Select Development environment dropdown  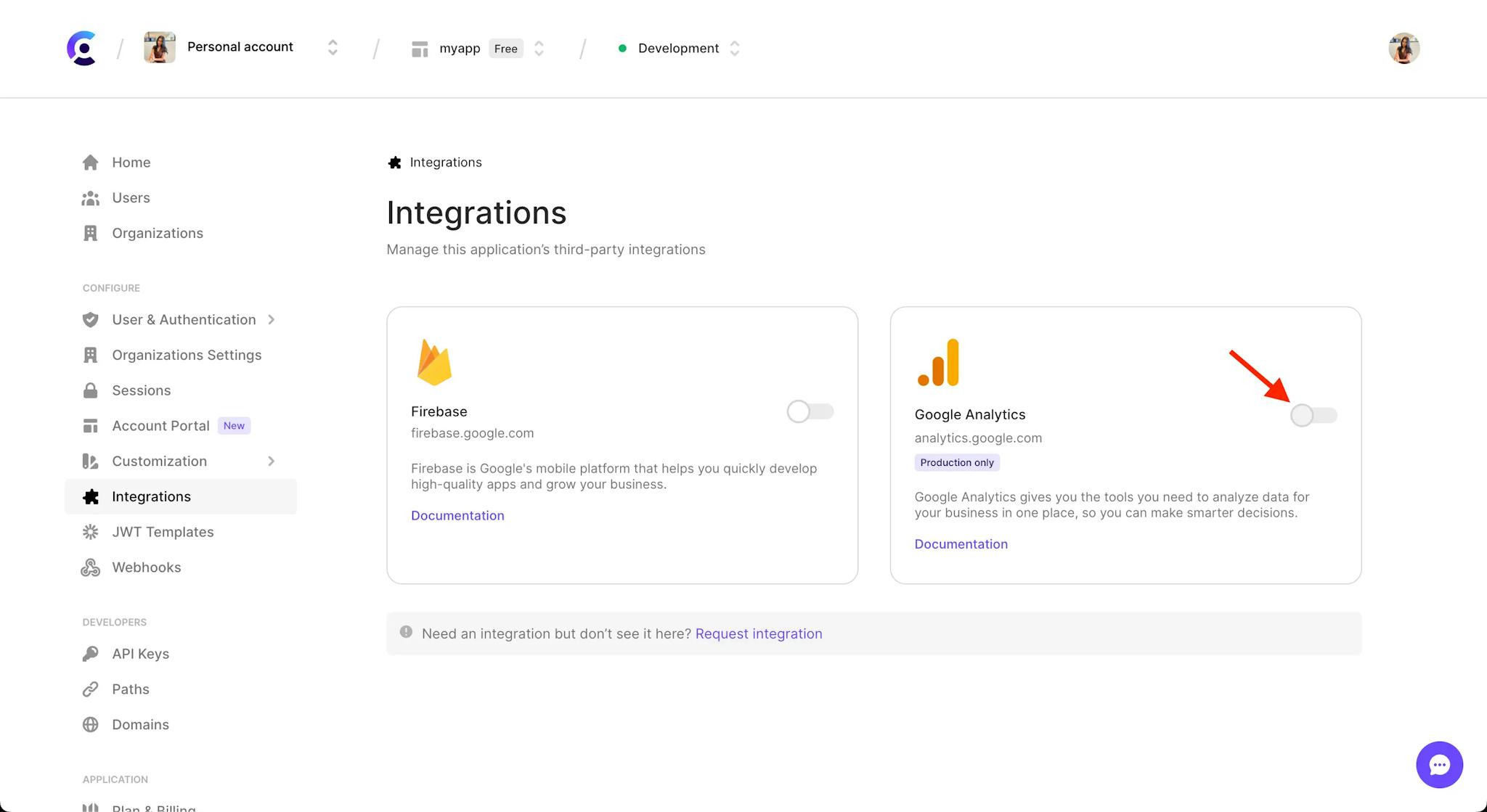click(x=680, y=48)
